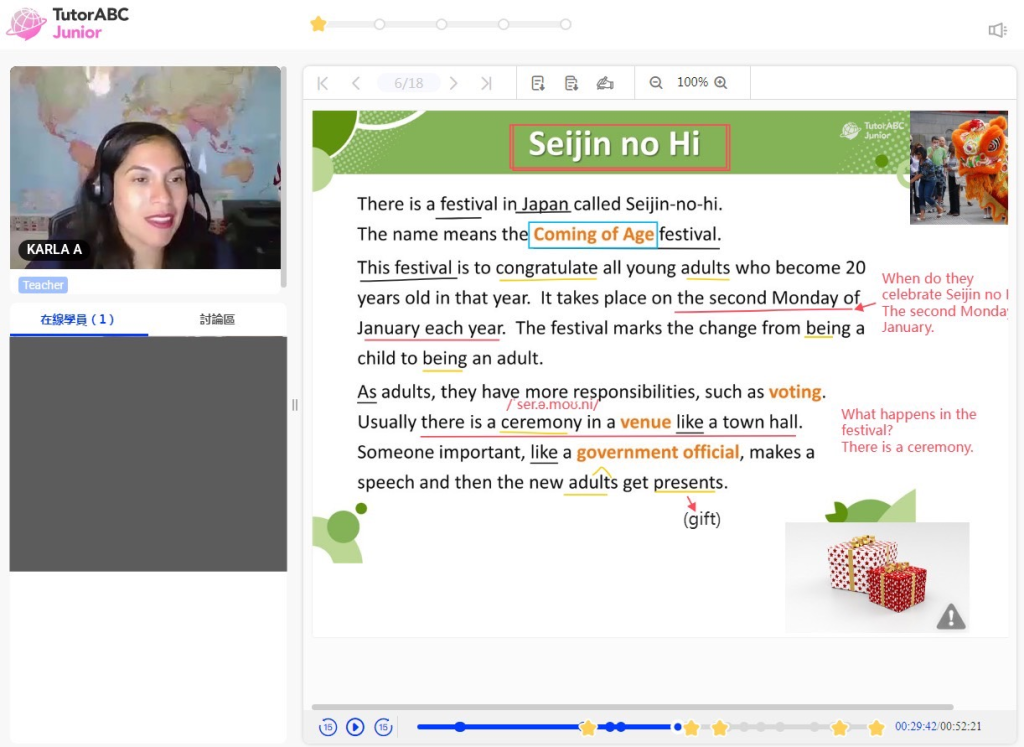
Task: Click the warning triangle on gift image
Action: pos(950,617)
